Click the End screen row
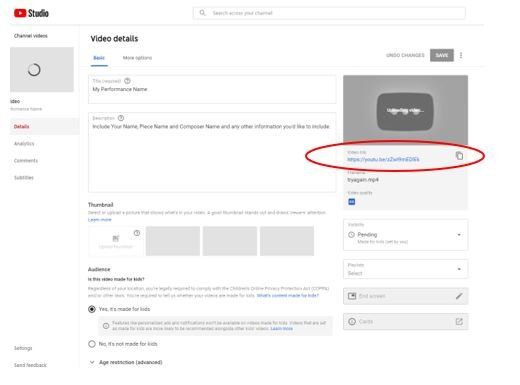Image resolution: width=520 pixels, height=385 pixels. (405, 296)
